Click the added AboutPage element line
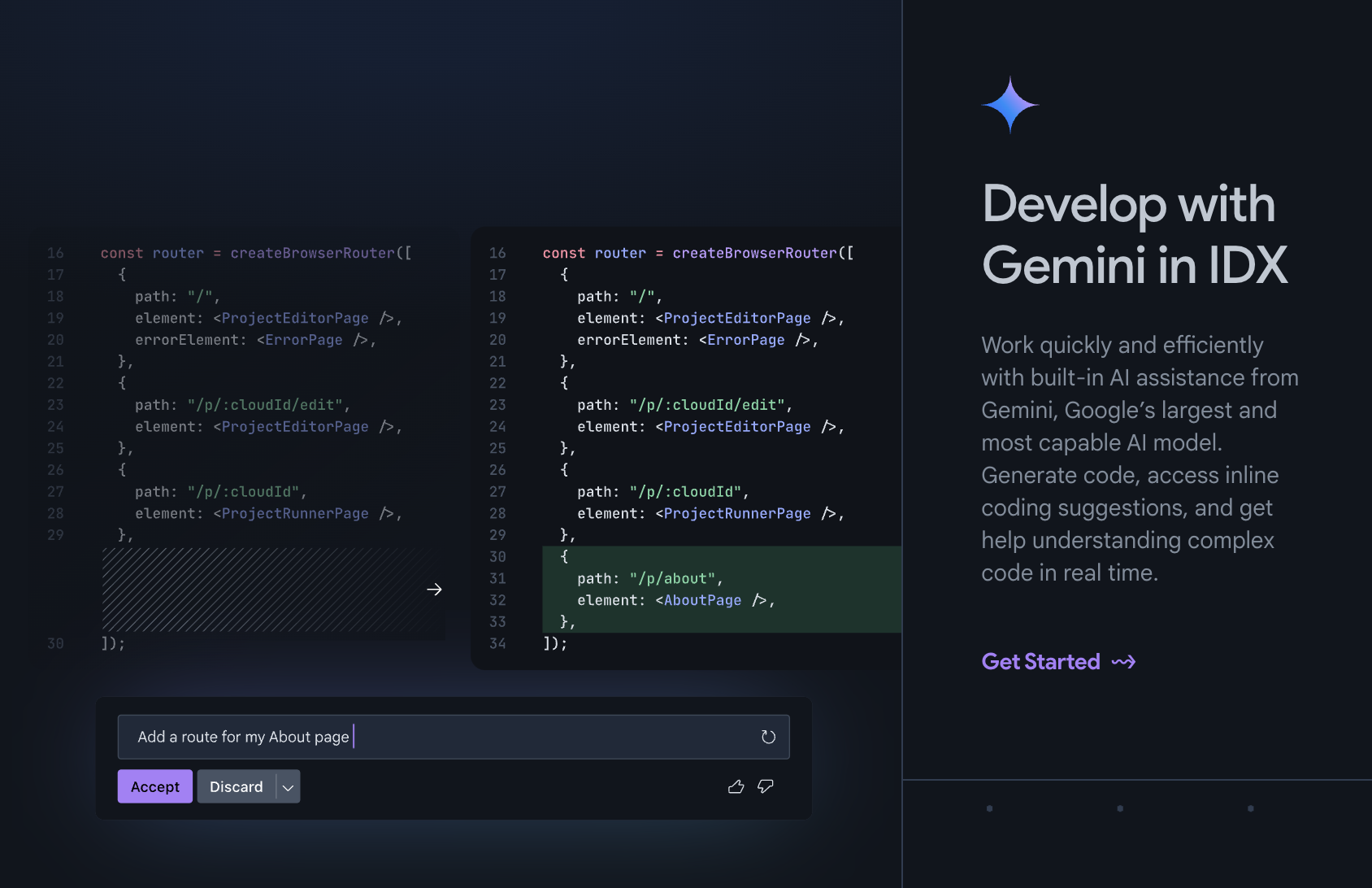 tap(675, 600)
